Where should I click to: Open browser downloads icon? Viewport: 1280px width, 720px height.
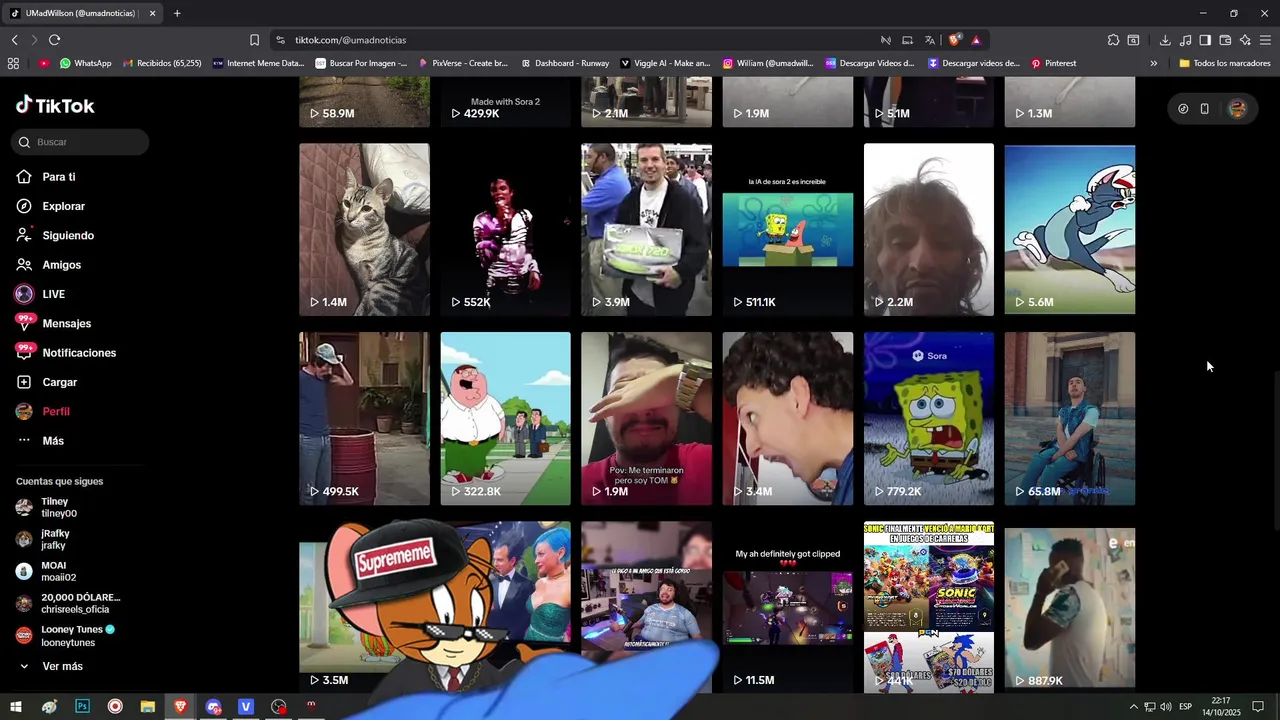[x=1165, y=40]
